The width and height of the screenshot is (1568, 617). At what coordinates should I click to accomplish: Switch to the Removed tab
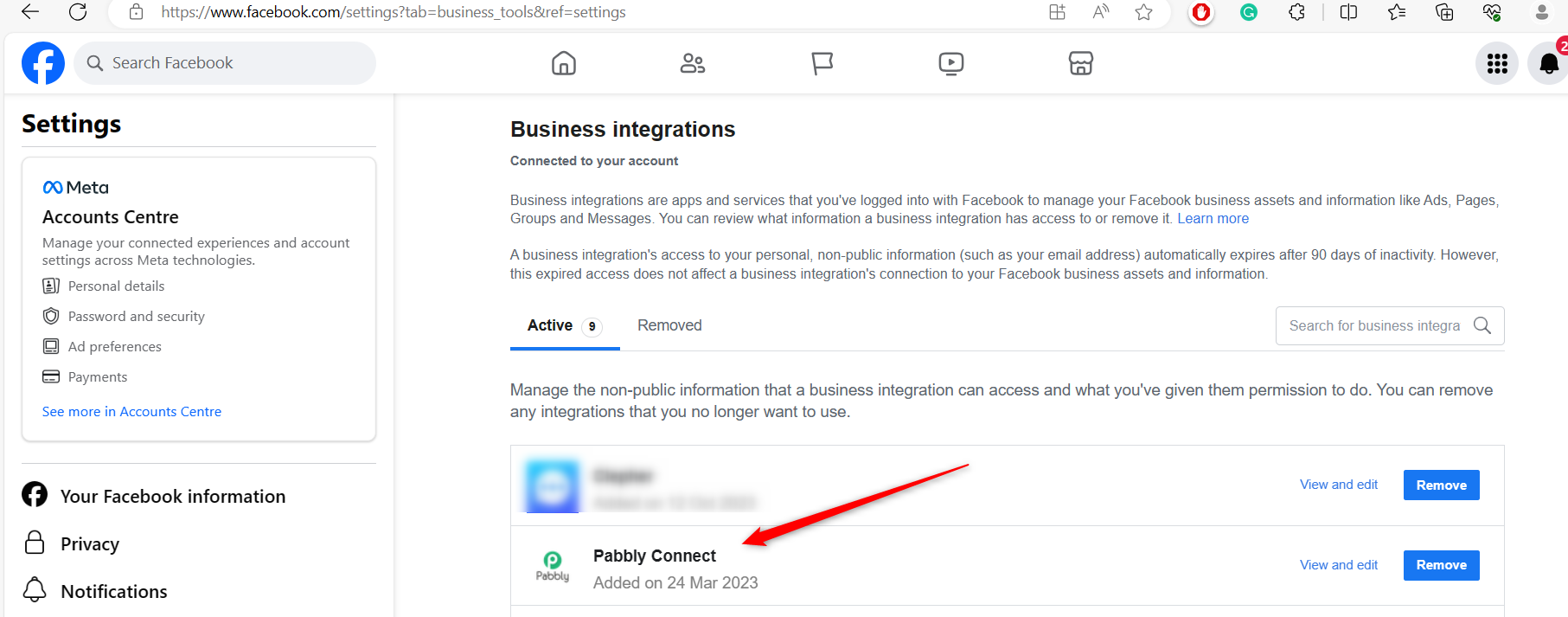[669, 325]
